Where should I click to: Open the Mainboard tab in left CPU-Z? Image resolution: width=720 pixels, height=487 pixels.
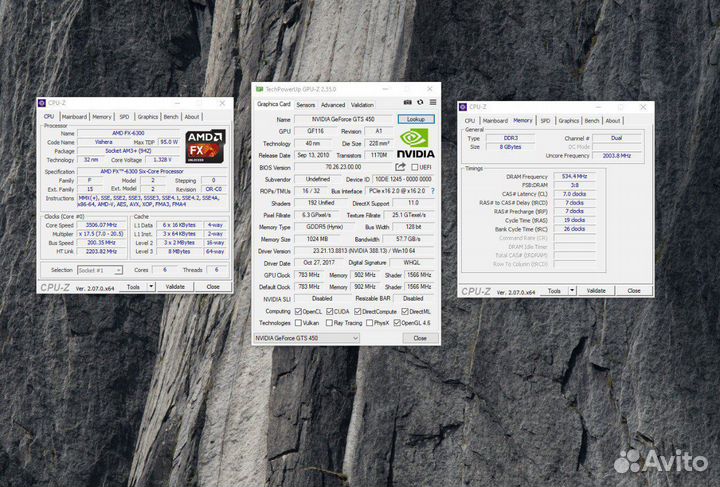click(x=75, y=117)
